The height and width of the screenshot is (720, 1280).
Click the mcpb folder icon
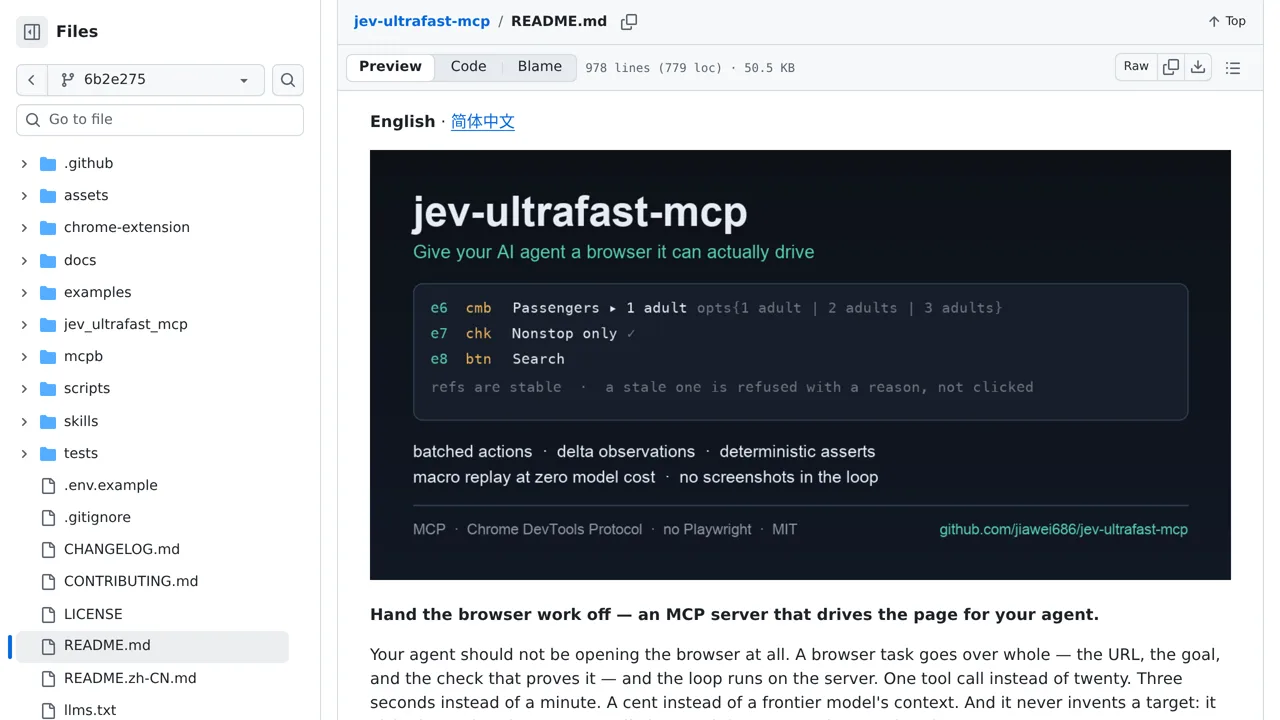[48, 357]
